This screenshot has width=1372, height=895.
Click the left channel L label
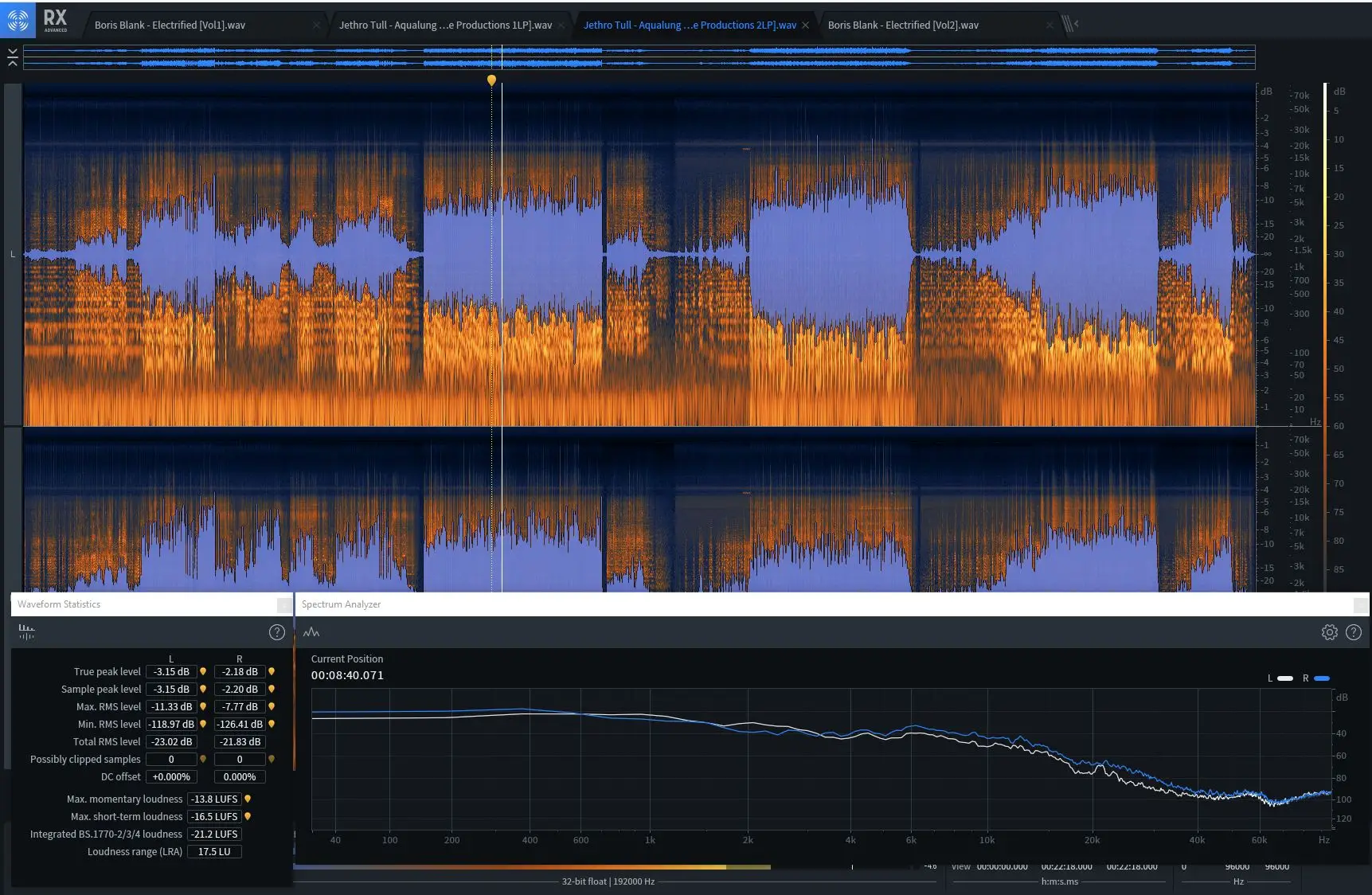[13, 254]
